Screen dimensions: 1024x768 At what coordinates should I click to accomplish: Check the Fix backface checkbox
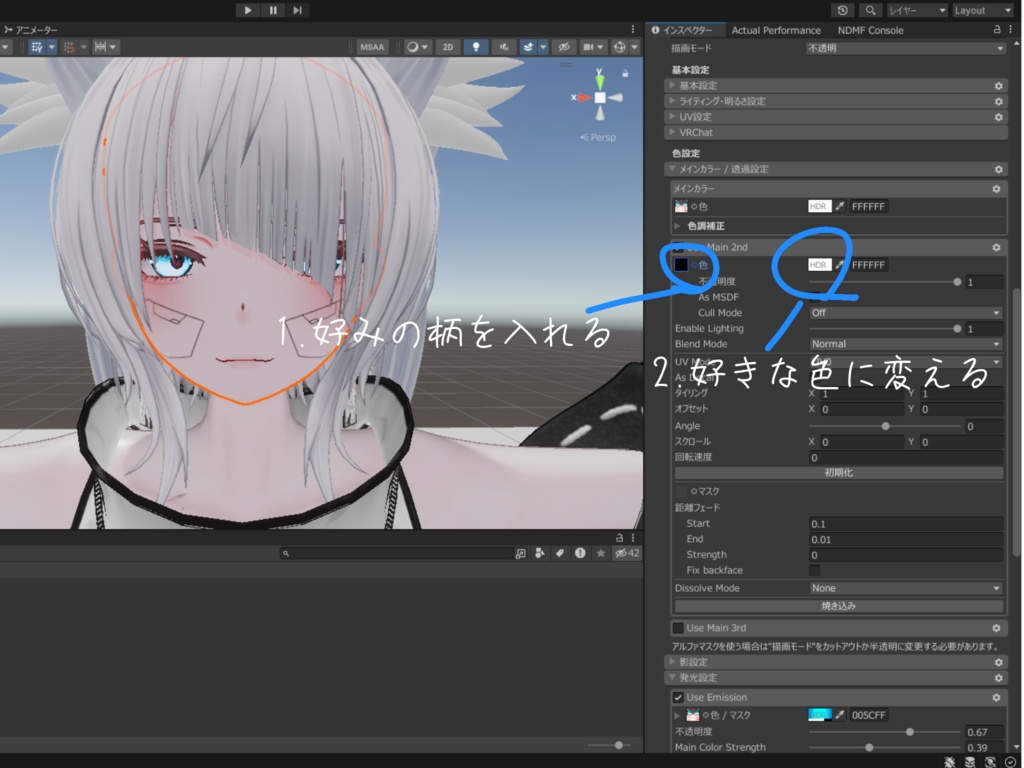pos(816,570)
